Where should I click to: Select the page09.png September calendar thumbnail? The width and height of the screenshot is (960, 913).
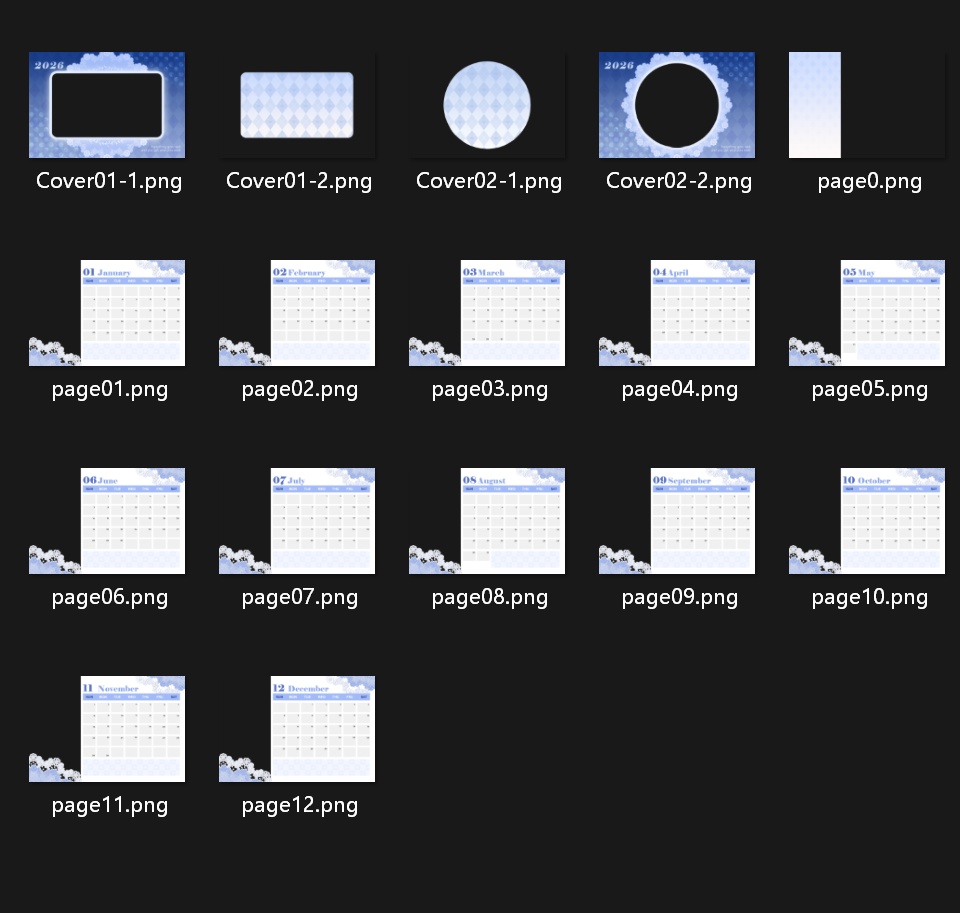point(677,521)
